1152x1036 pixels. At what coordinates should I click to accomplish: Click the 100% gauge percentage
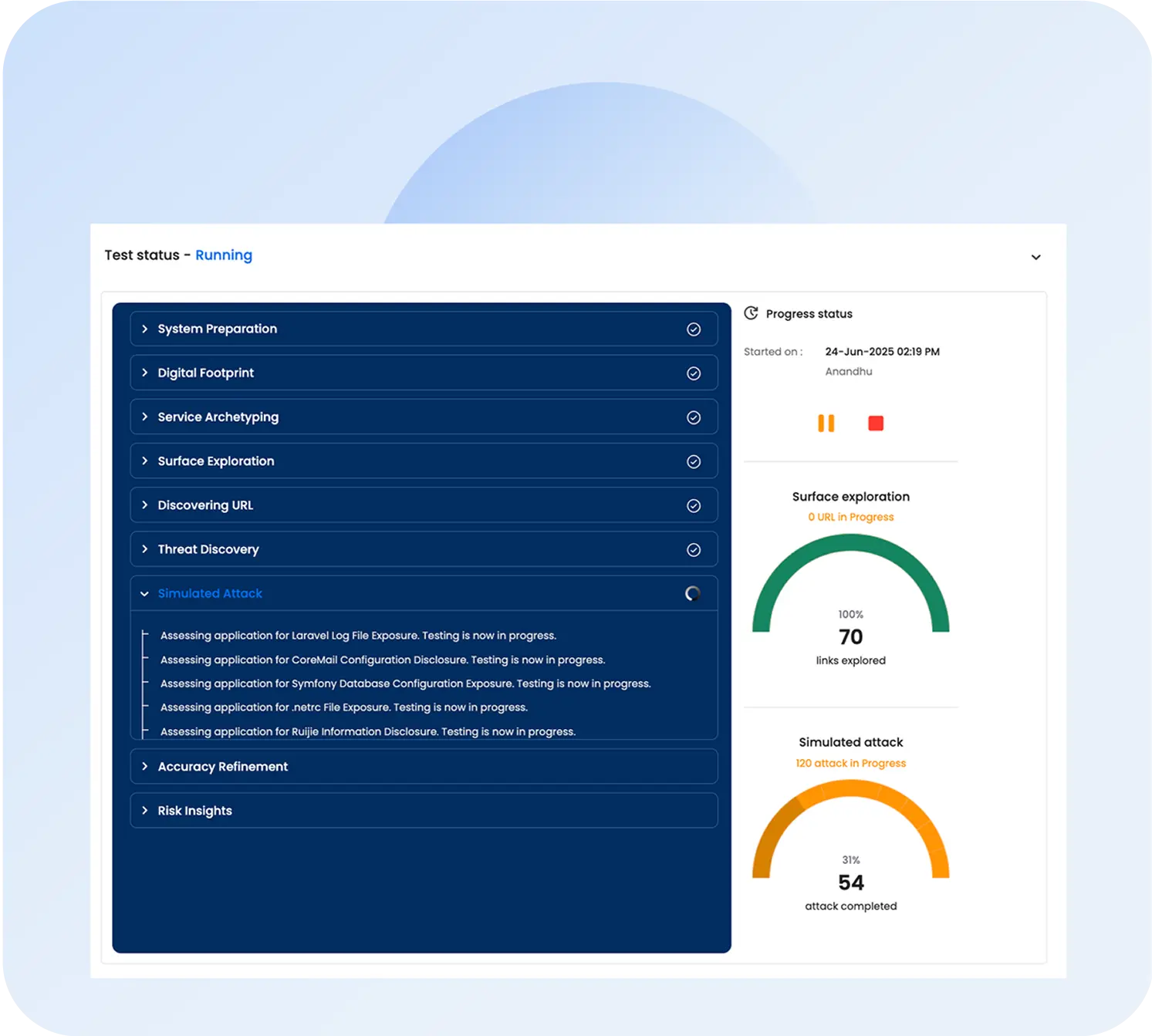click(x=851, y=615)
